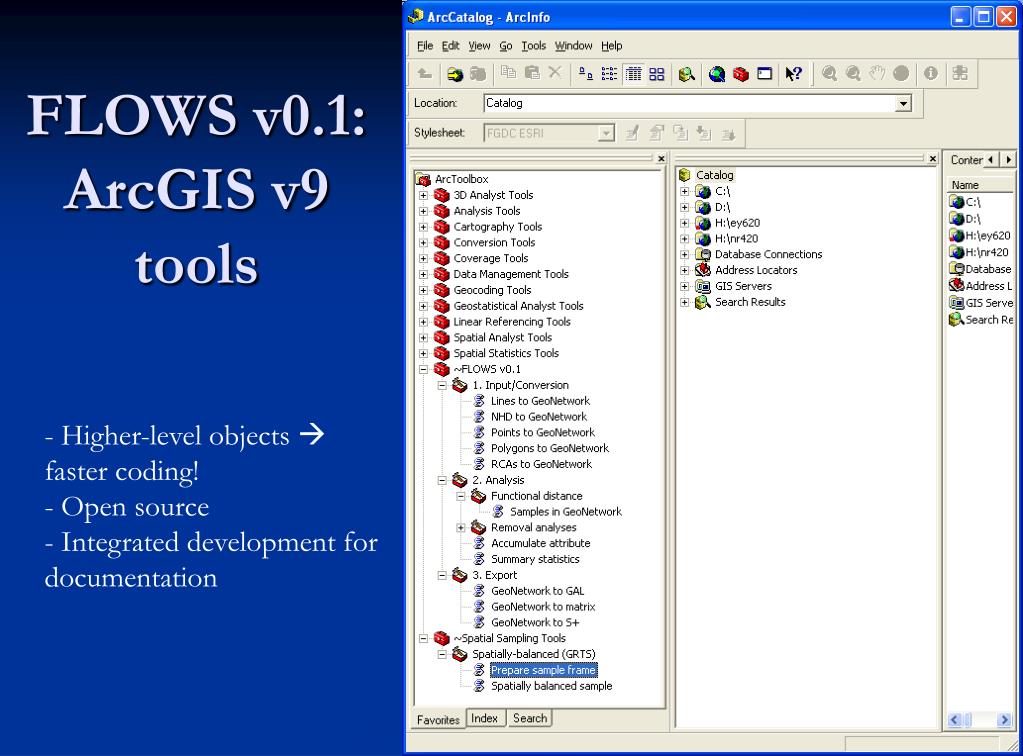Select the Accumulate attribute tool

point(540,543)
